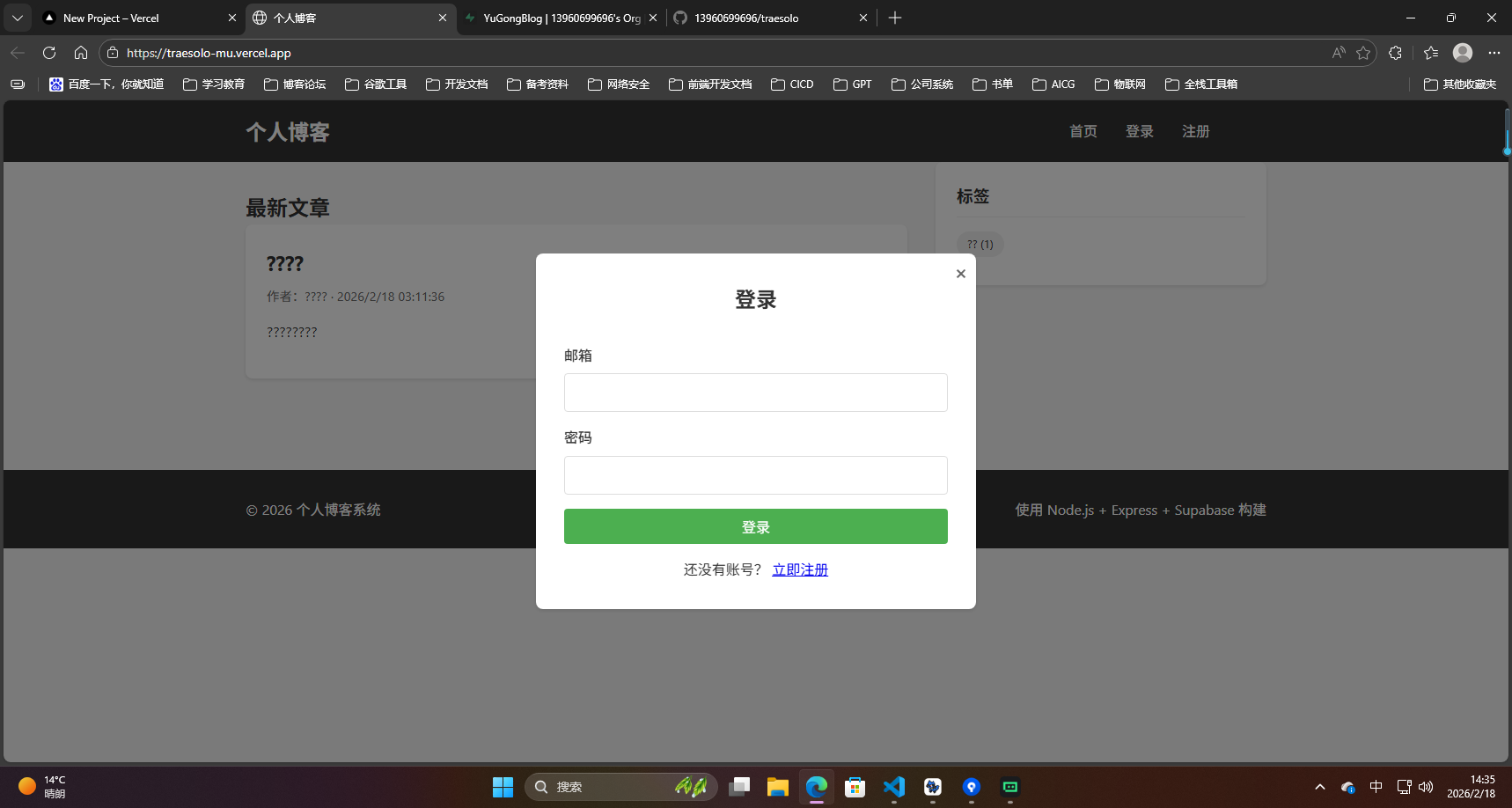
Task: Add this page to favorites via star icon
Action: (1364, 53)
